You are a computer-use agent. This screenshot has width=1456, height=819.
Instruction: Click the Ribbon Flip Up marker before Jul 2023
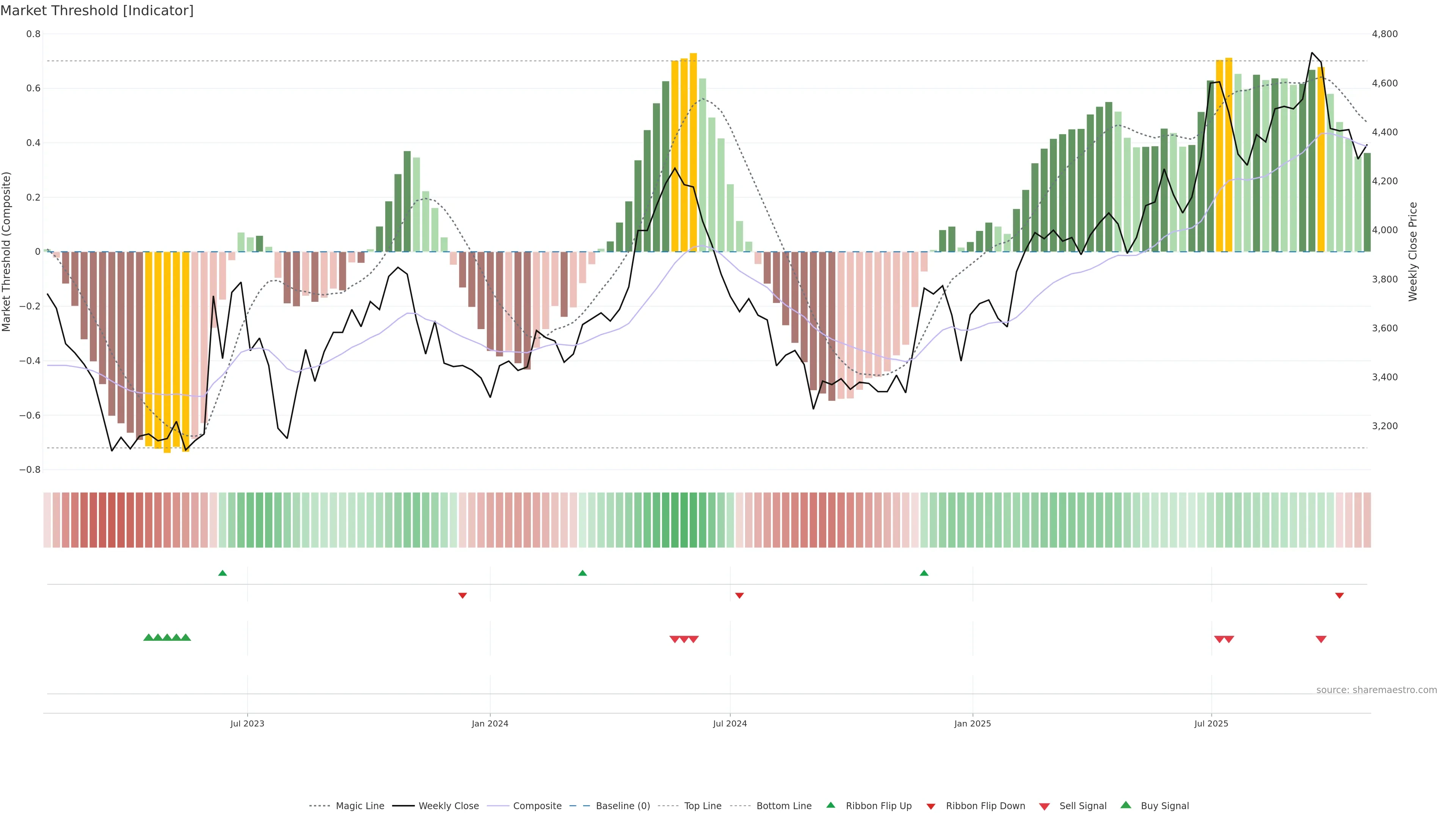[x=223, y=573]
